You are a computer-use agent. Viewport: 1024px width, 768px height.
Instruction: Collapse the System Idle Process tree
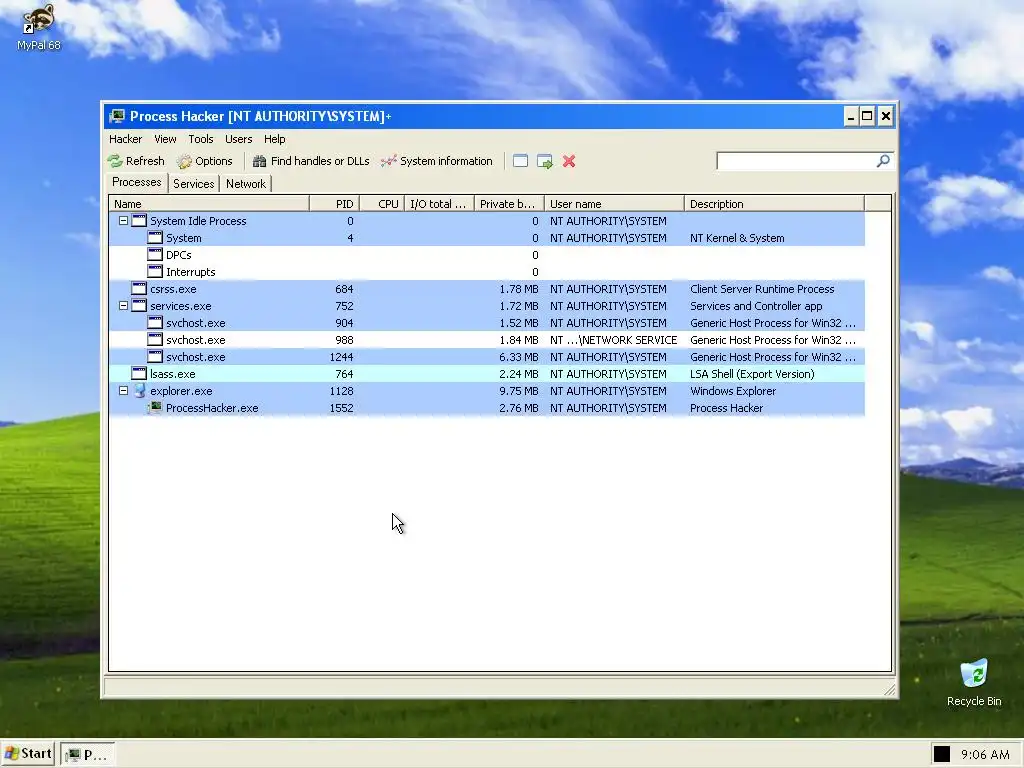pos(123,221)
